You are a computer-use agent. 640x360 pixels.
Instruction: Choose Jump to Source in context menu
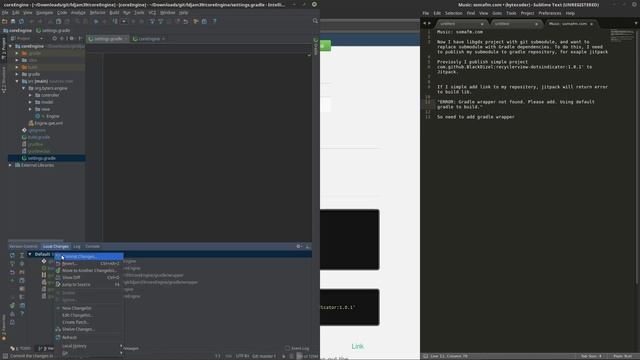[89, 284]
